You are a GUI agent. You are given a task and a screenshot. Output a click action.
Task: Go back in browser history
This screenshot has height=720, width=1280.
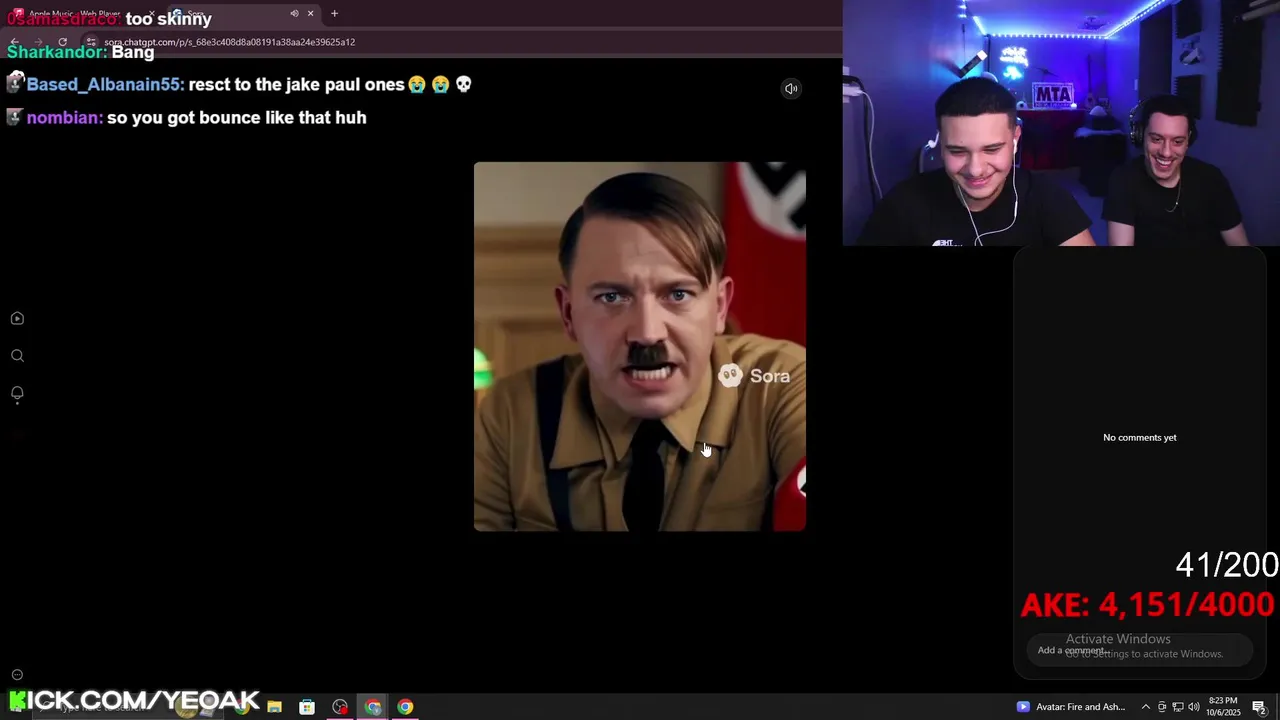(15, 42)
